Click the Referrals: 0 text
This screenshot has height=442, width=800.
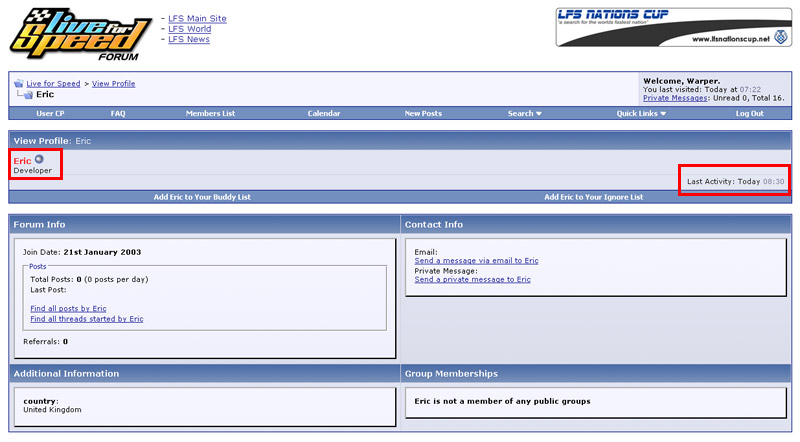45,342
